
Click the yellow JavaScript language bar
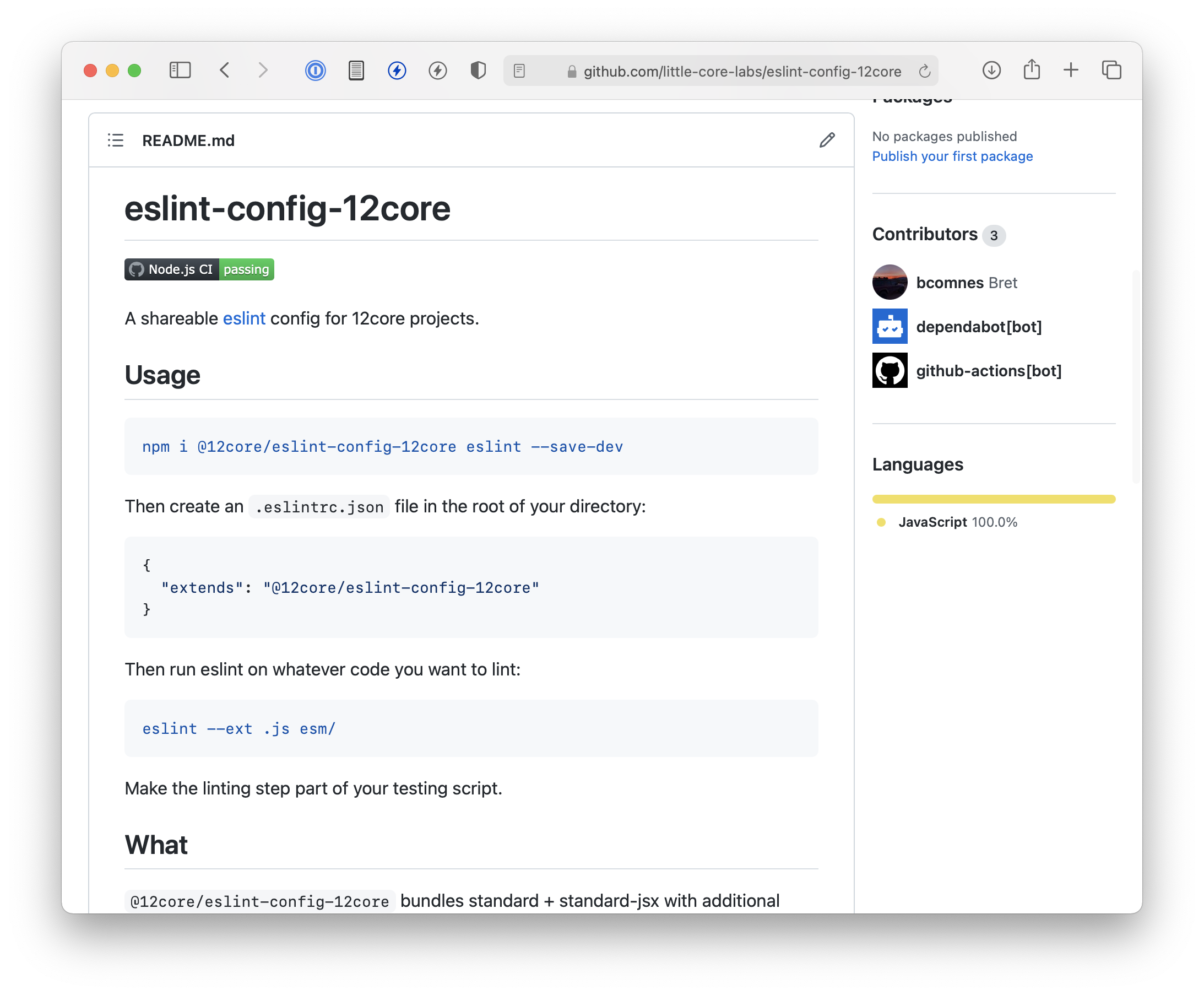click(x=994, y=499)
